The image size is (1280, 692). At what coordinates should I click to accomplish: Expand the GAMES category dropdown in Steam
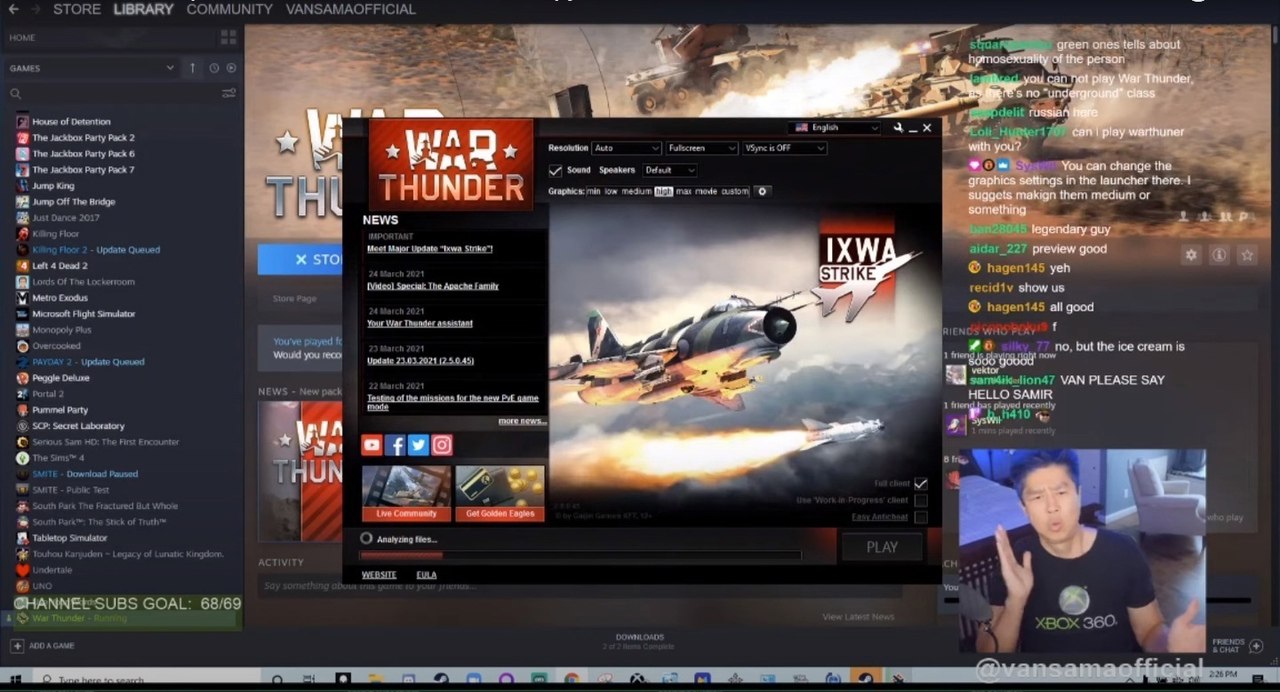coord(91,68)
